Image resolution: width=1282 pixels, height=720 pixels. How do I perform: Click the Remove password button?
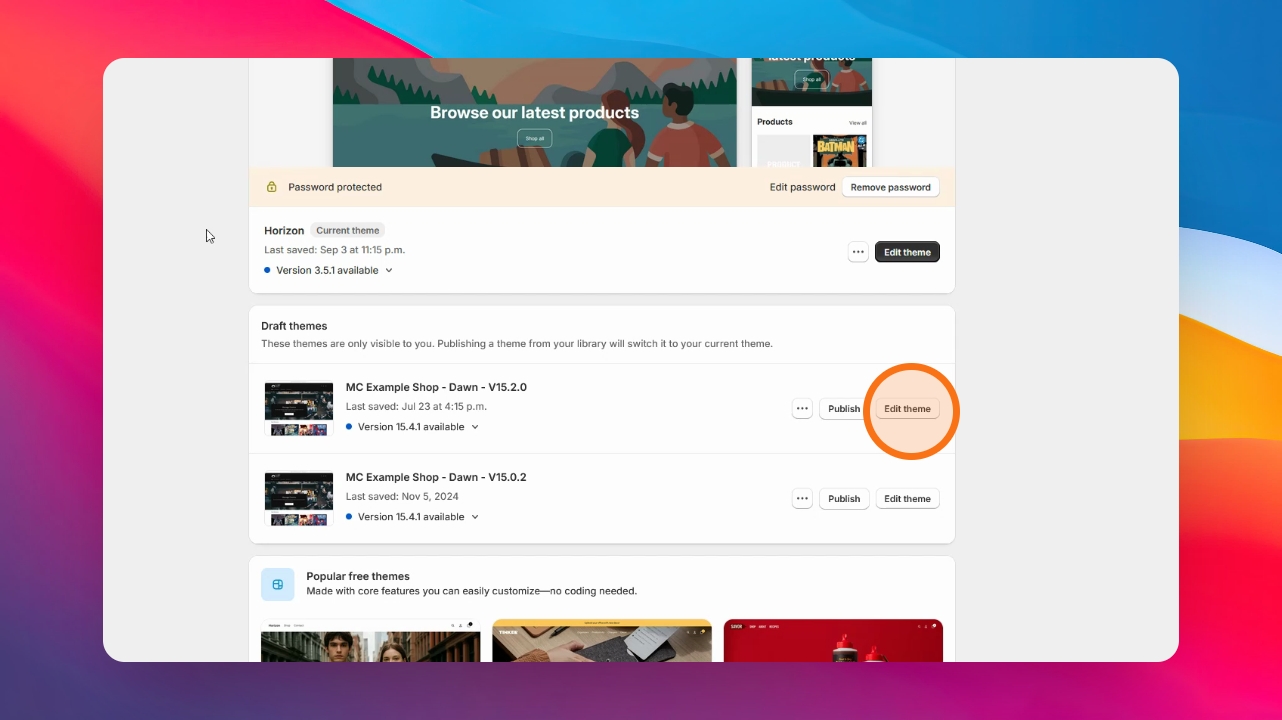point(890,187)
